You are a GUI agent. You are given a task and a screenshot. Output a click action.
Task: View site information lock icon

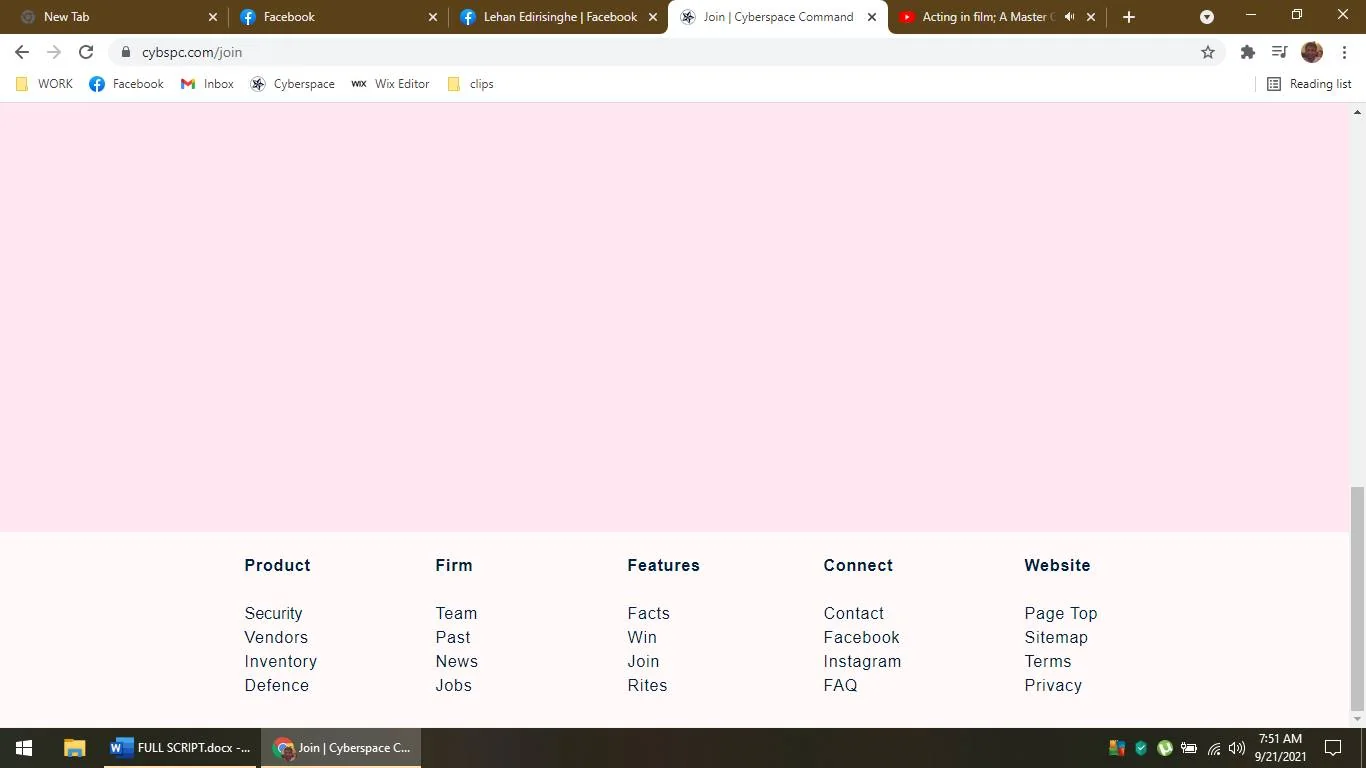tap(125, 52)
